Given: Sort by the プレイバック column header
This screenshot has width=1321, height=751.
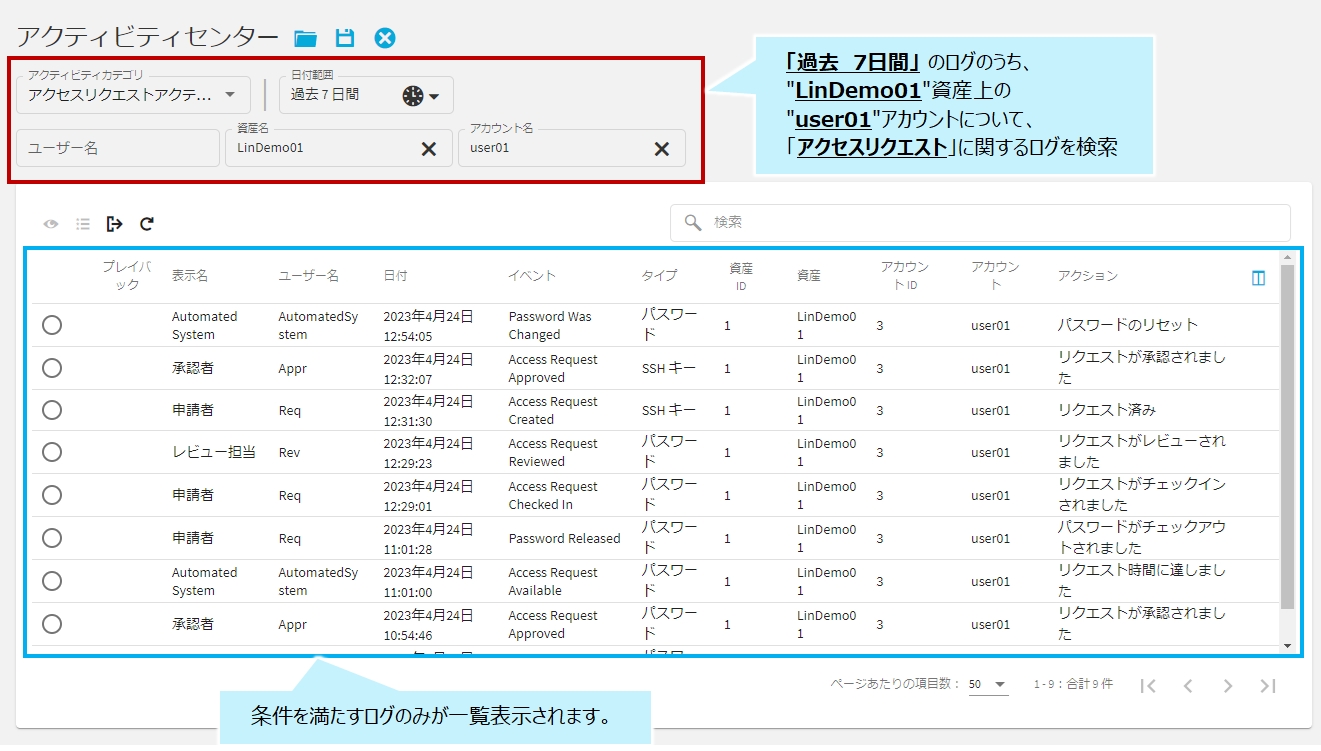Looking at the screenshot, I should 127,276.
